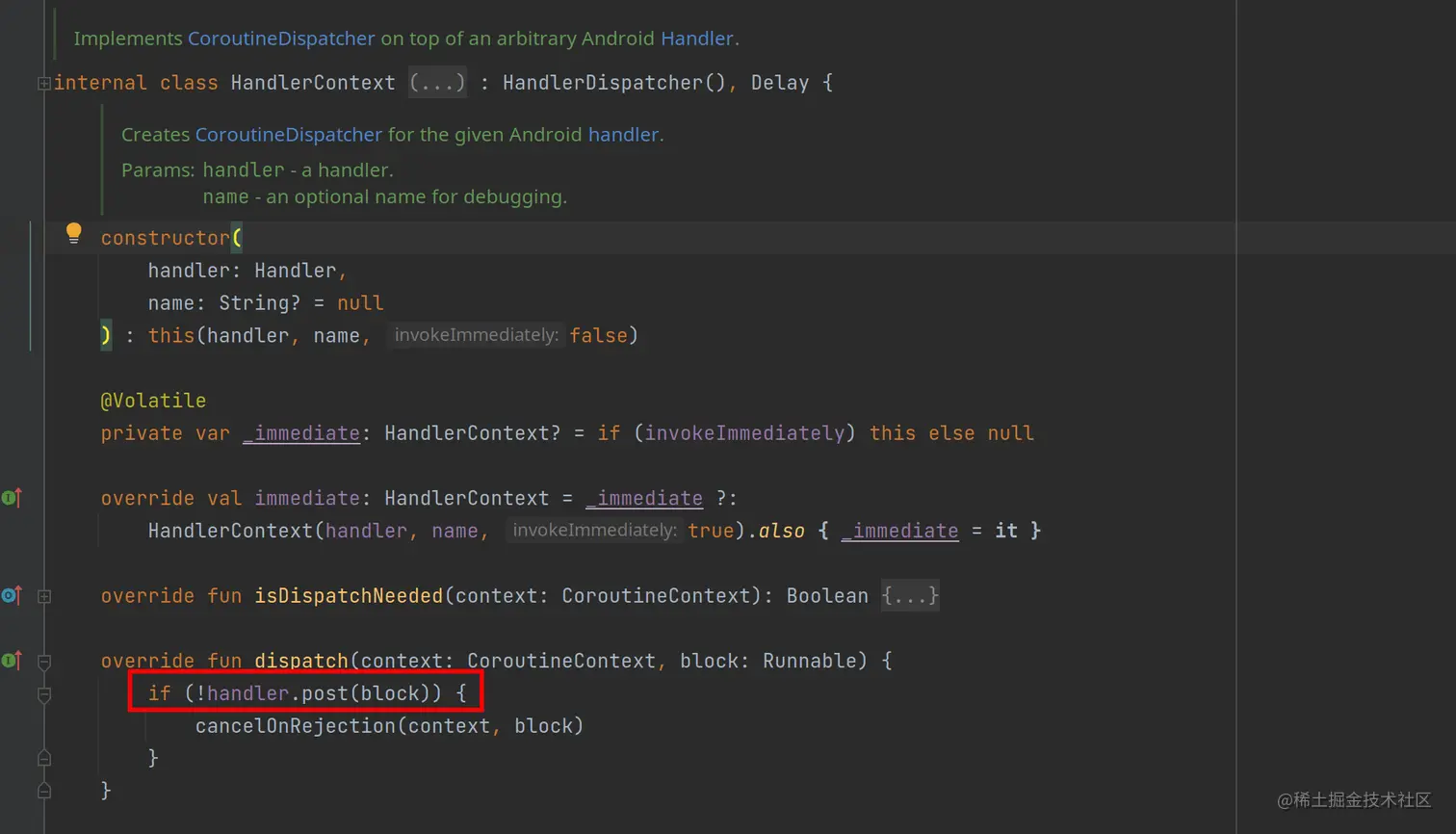Click HandlerContext in the internal class line
The image size is (1456, 834).
click(313, 83)
